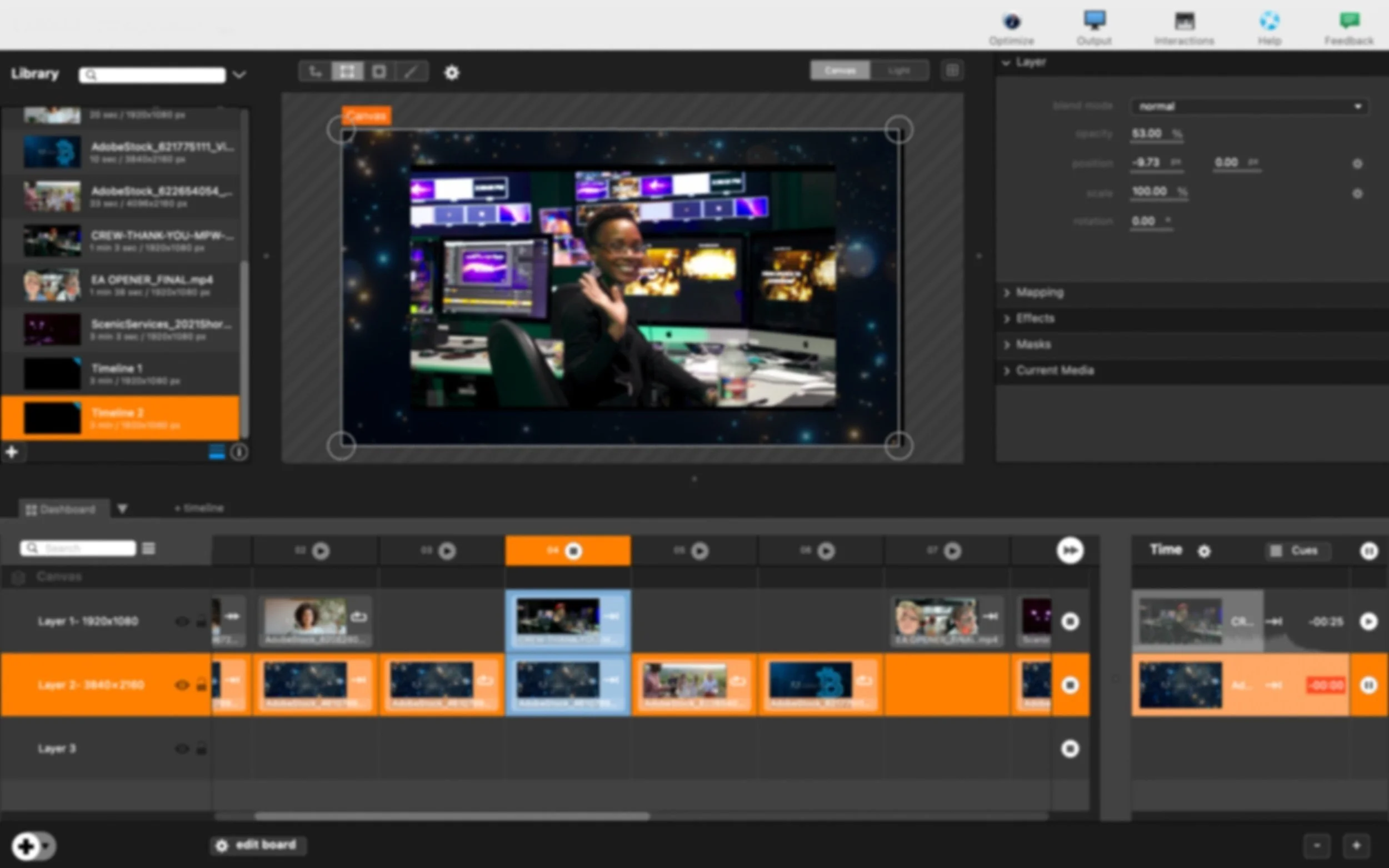Expand the Mapping section
This screenshot has width=1389, height=868.
tap(1040, 293)
